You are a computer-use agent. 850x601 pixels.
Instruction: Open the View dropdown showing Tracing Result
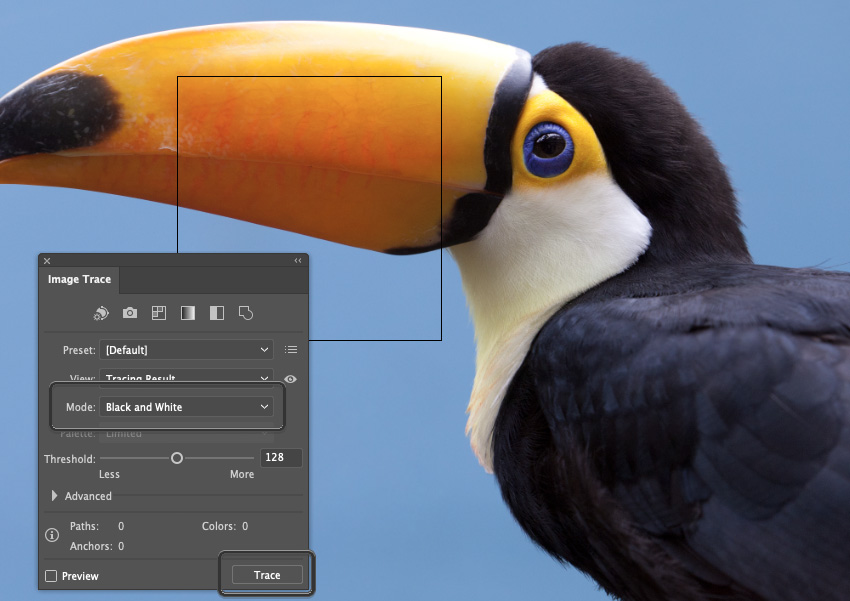[x=186, y=378]
